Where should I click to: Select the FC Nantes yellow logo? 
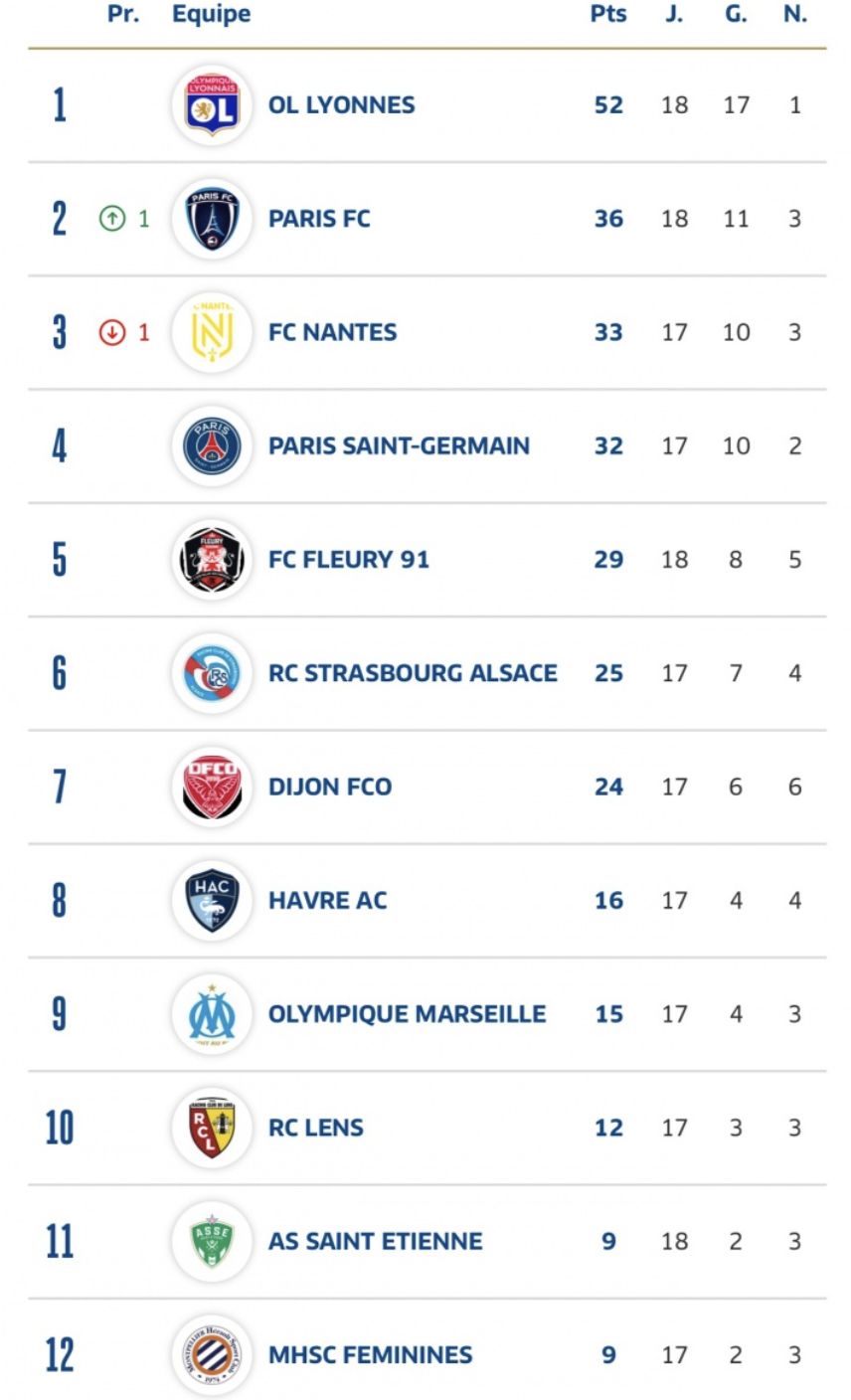pos(212,332)
